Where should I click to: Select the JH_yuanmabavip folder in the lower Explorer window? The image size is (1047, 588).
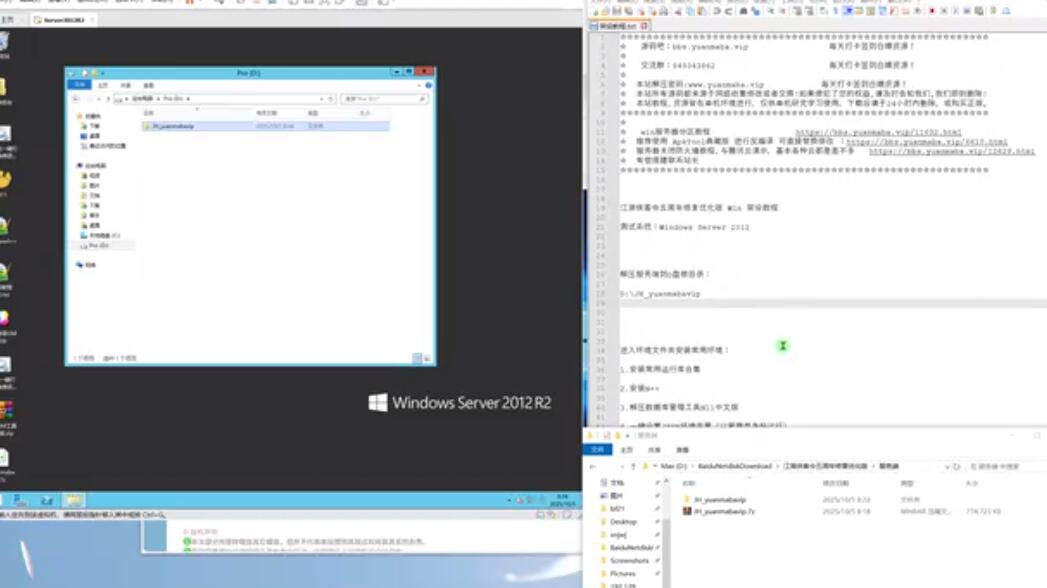pyautogui.click(x=718, y=499)
